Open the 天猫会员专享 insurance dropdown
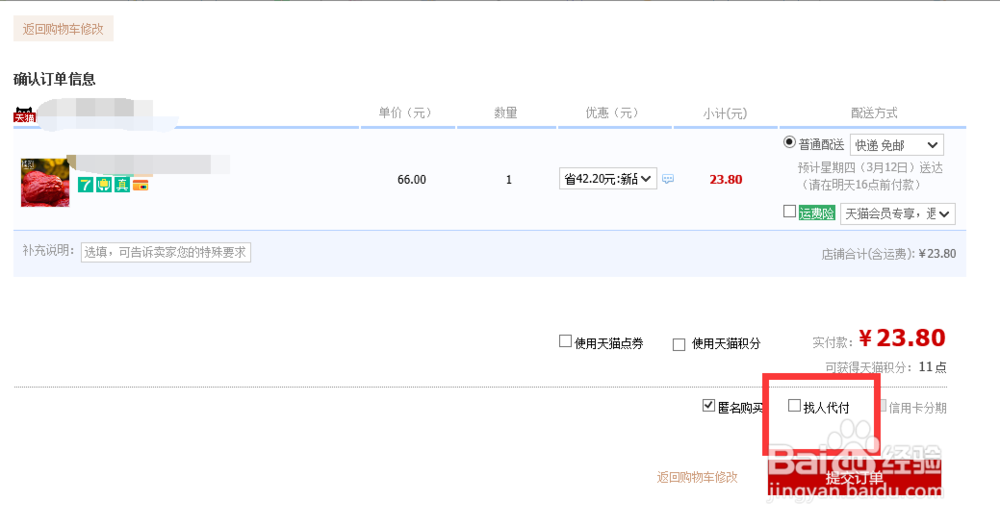The height and width of the screenshot is (526, 1000). pos(899,213)
